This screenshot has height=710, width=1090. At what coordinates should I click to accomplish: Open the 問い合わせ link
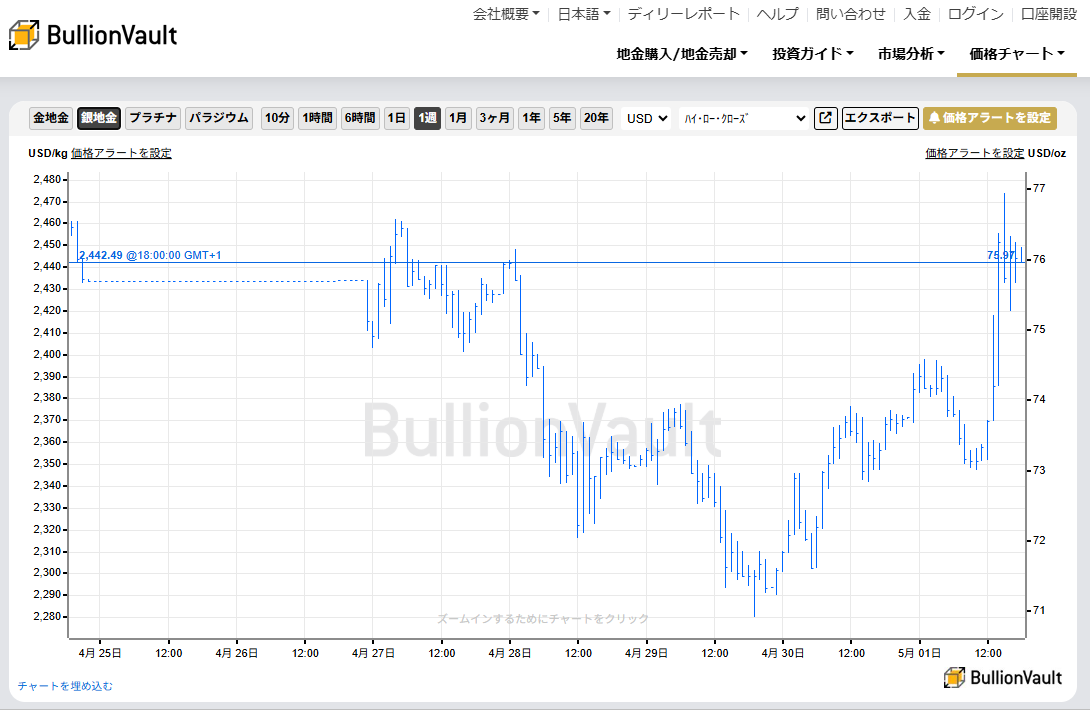851,14
